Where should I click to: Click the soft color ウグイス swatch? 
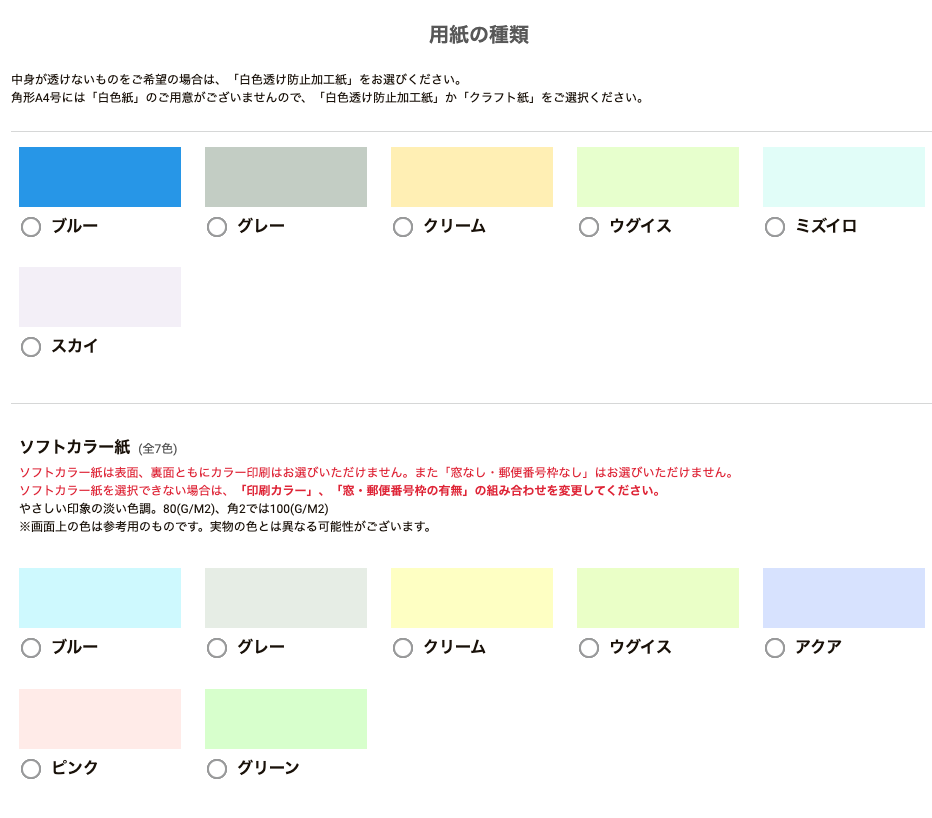[x=658, y=598]
